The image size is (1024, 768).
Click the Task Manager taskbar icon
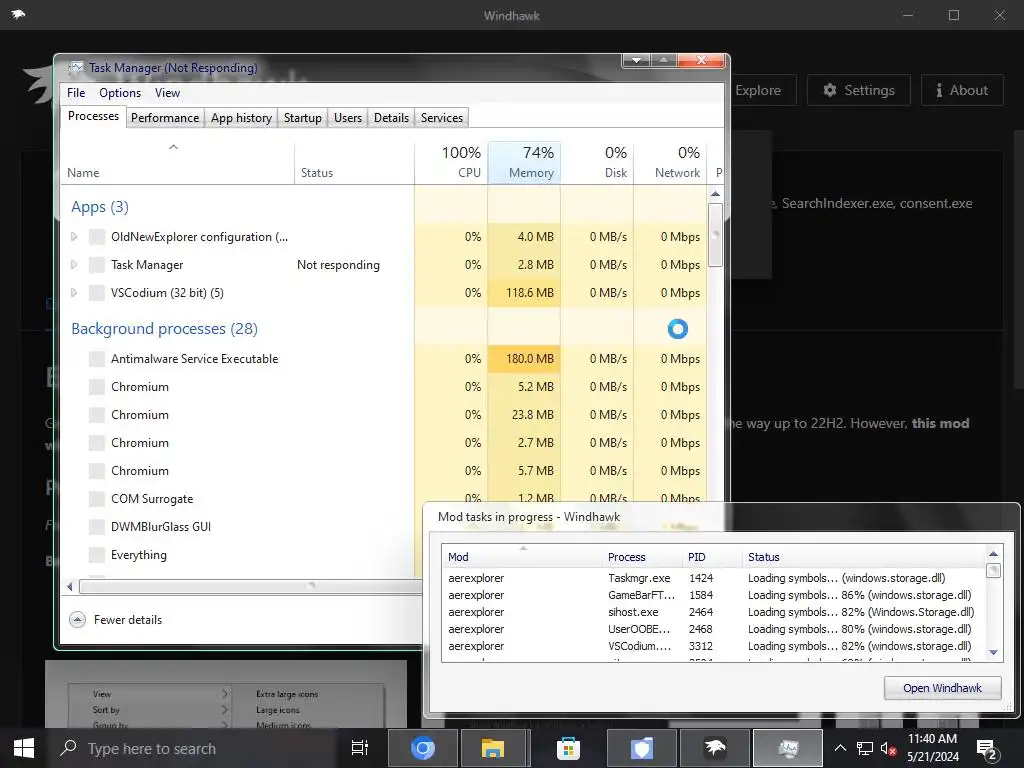[788, 748]
